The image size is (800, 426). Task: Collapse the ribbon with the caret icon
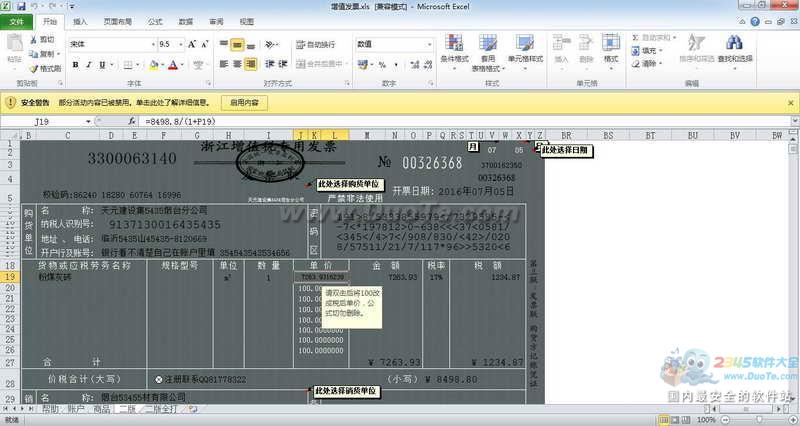click(743, 21)
